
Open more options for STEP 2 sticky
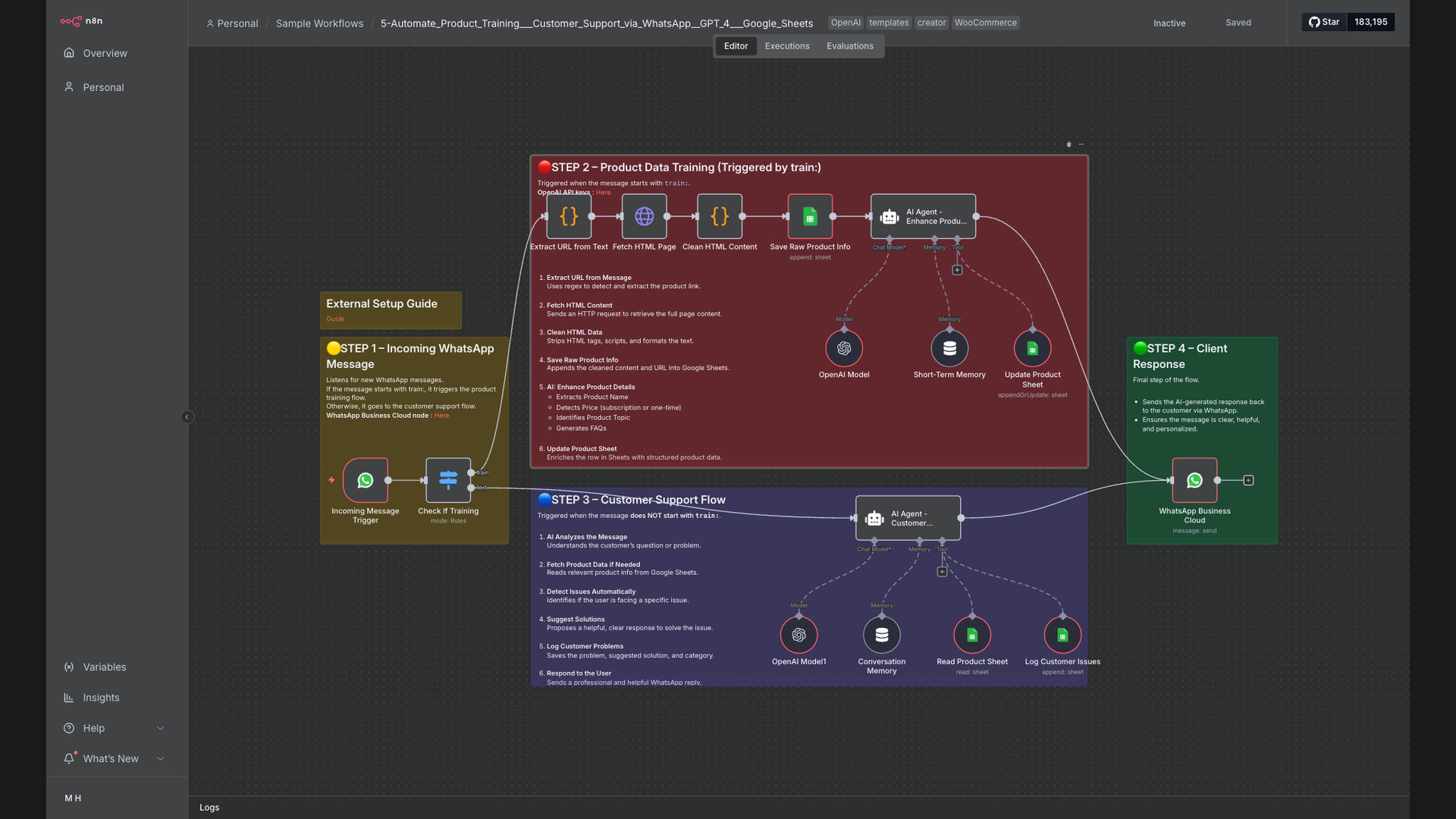(1081, 144)
